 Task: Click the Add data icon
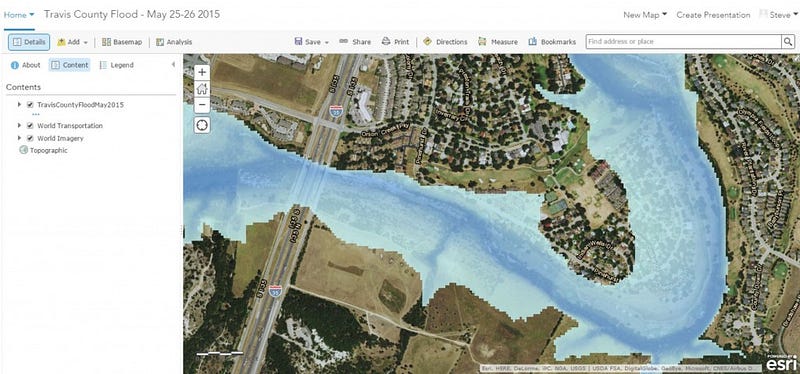(61, 42)
